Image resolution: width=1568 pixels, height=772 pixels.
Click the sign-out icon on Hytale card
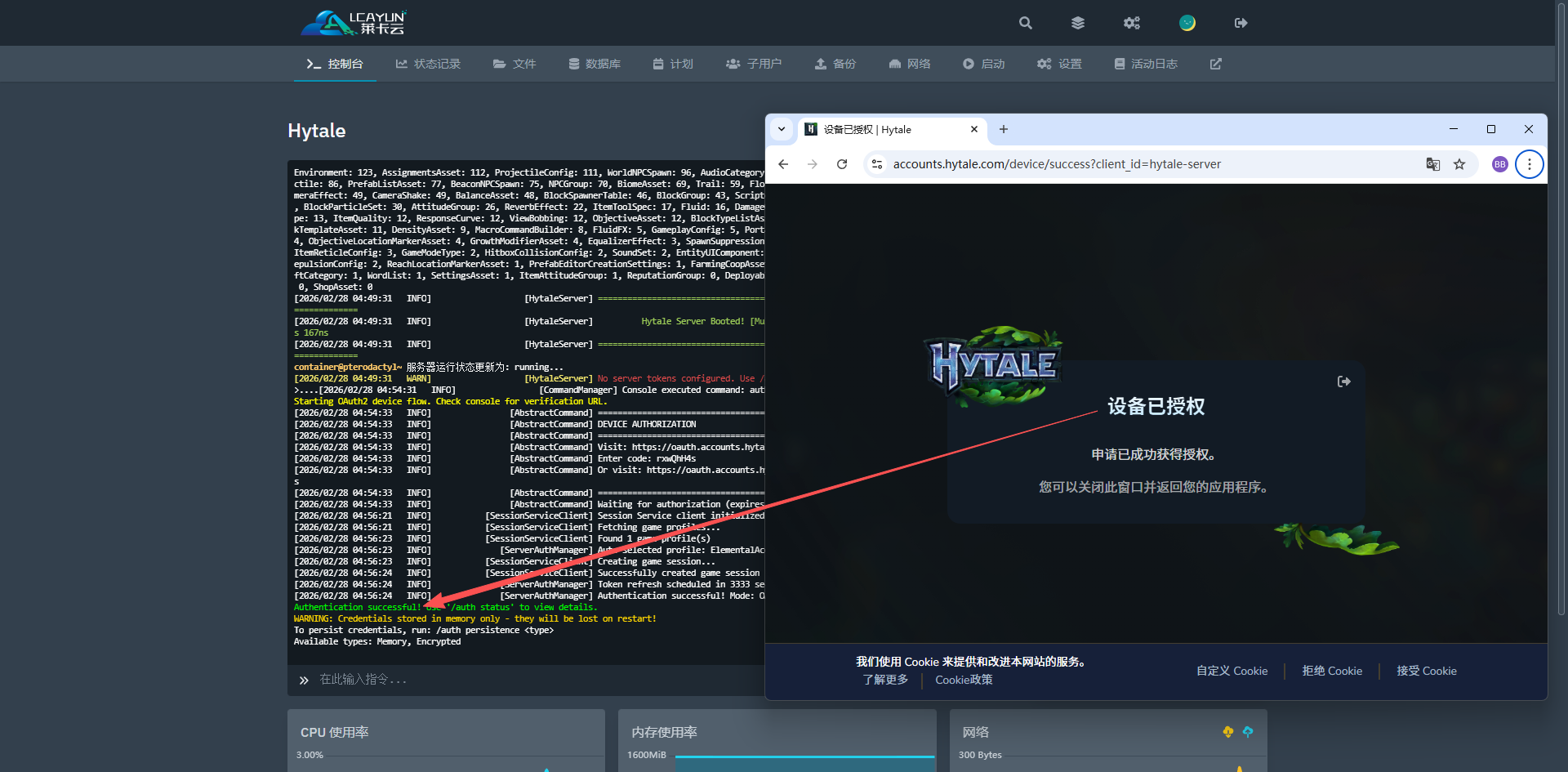coord(1343,382)
